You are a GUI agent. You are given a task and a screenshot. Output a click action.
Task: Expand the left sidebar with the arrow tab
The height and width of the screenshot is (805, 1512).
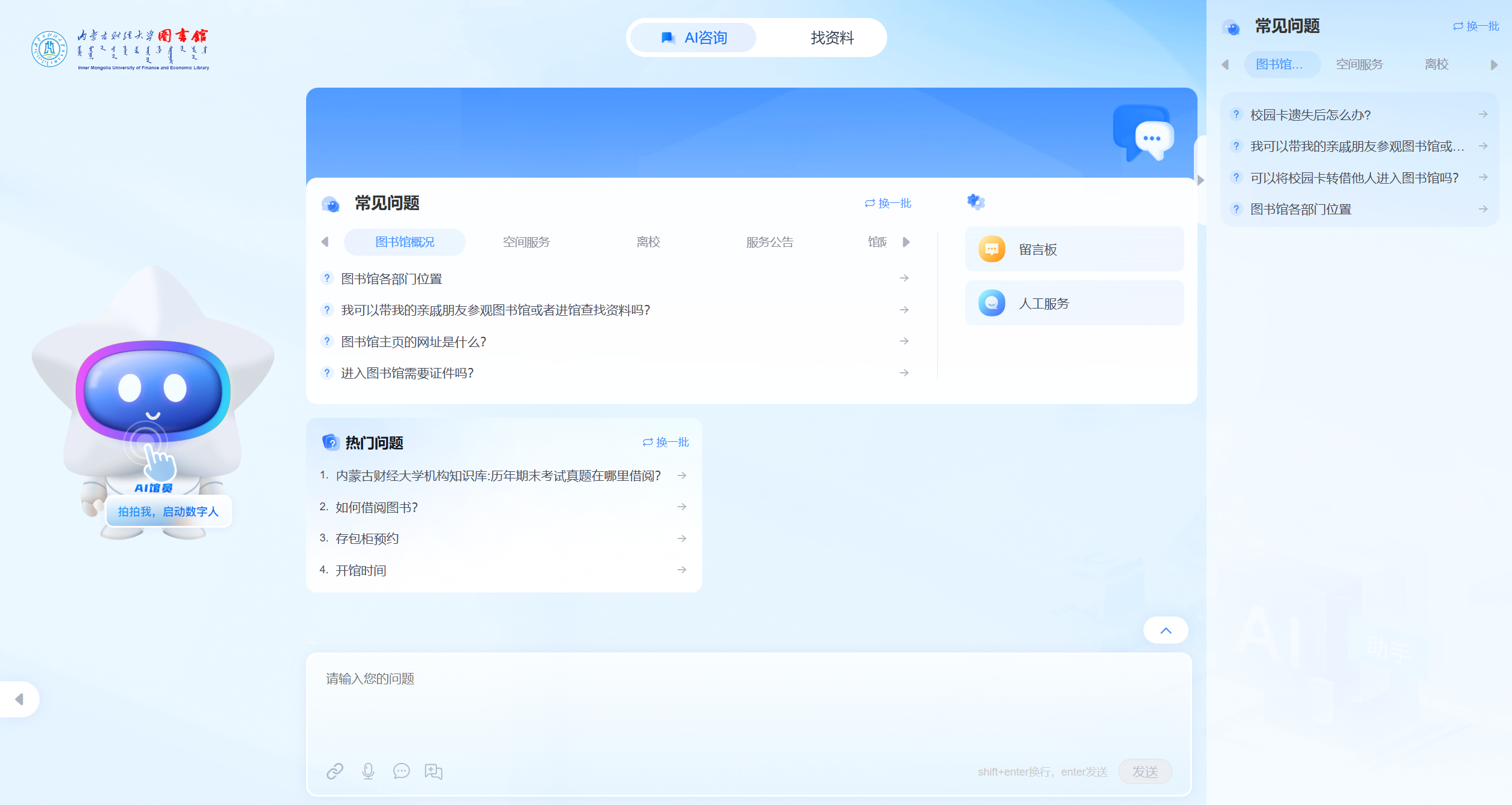(19, 699)
